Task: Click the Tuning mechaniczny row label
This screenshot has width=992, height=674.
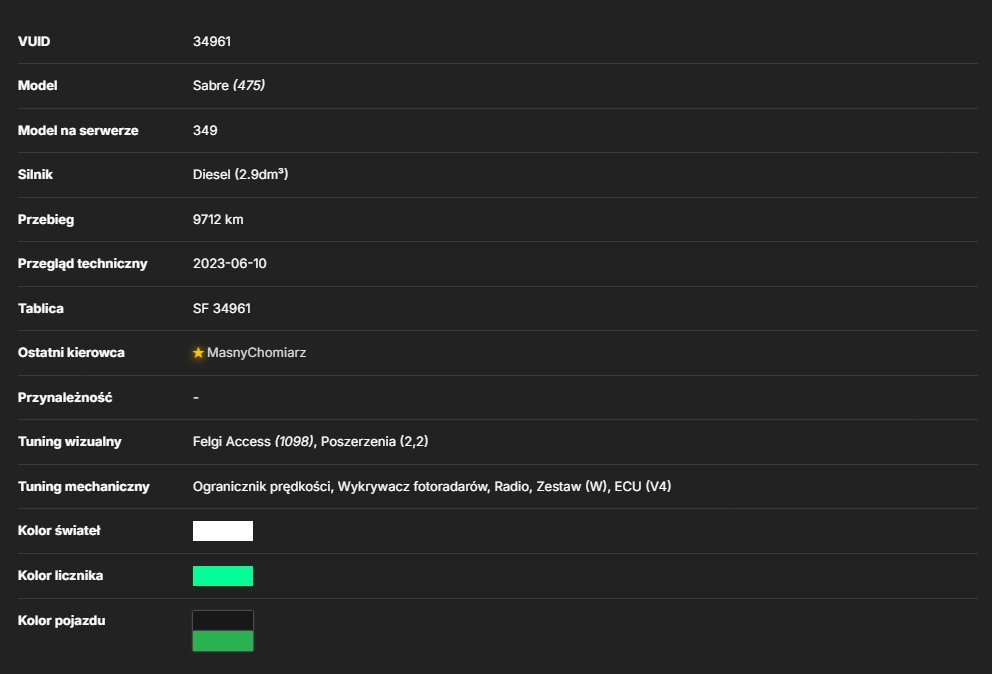Action: coord(84,487)
